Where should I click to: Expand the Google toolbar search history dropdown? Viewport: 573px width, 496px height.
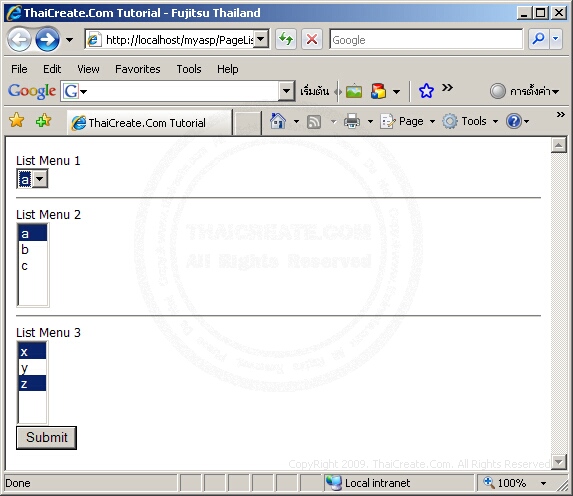pyautogui.click(x=286, y=91)
